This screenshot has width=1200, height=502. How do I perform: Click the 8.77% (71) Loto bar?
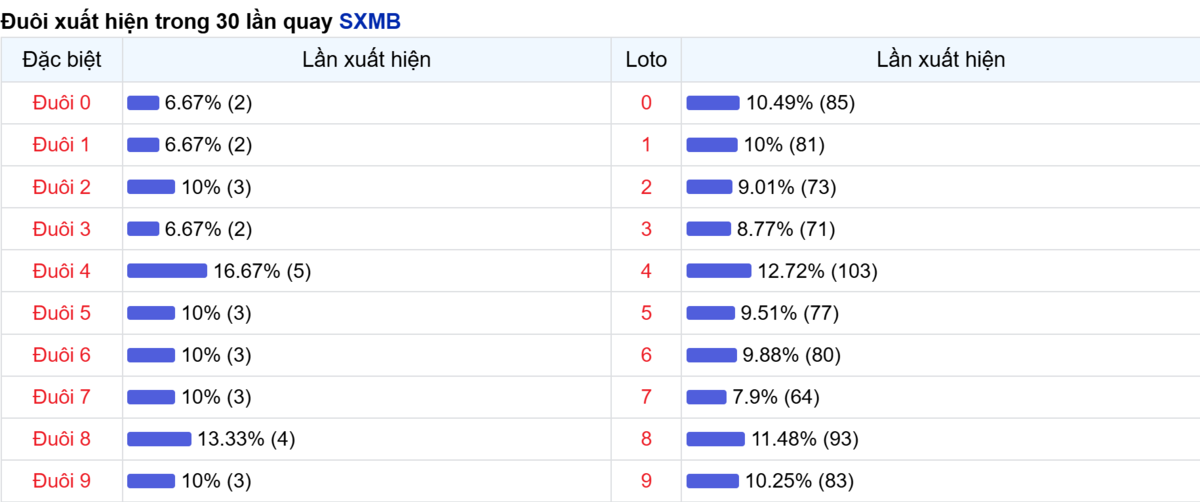click(709, 229)
